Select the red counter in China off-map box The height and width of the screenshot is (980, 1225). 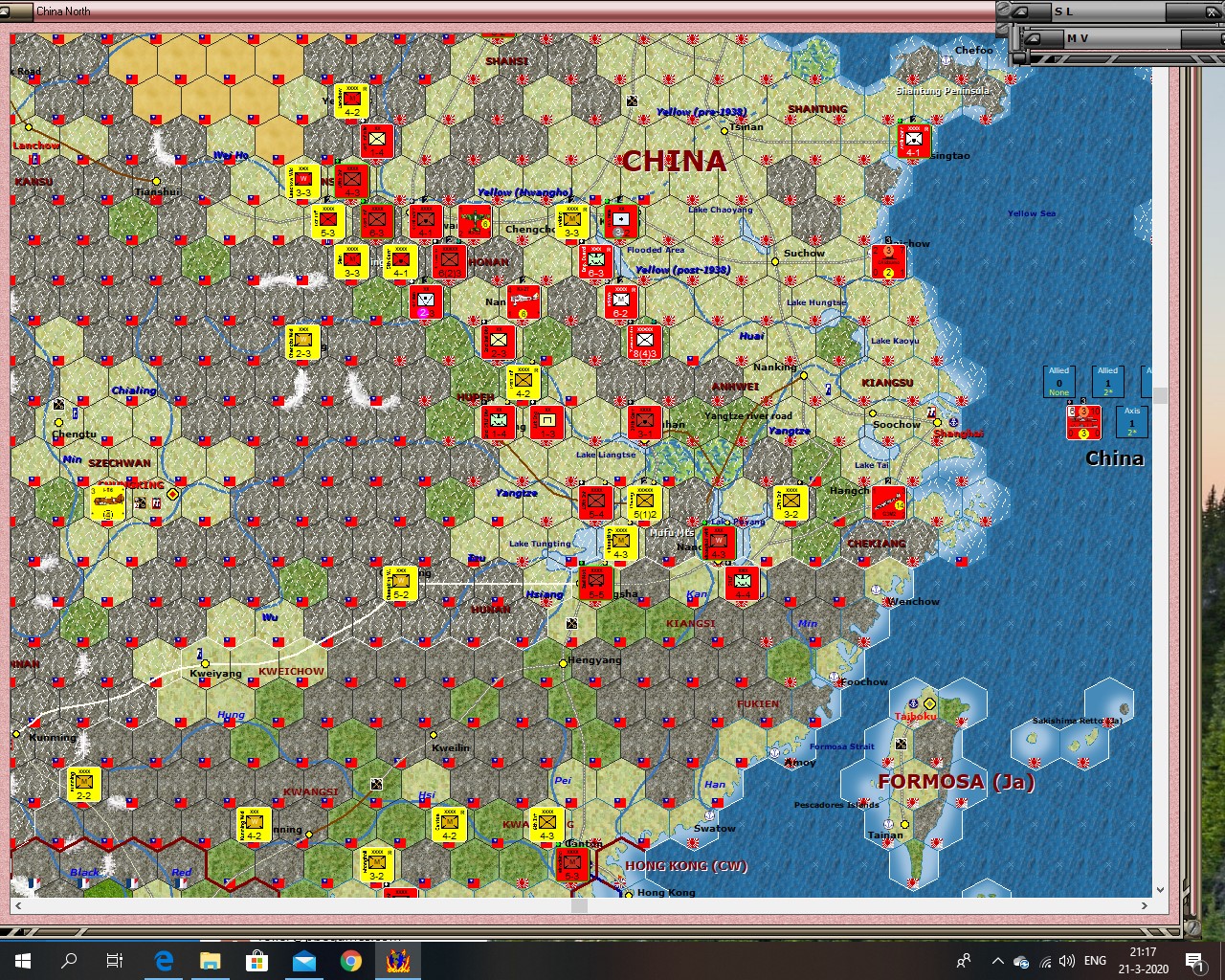click(x=1083, y=422)
